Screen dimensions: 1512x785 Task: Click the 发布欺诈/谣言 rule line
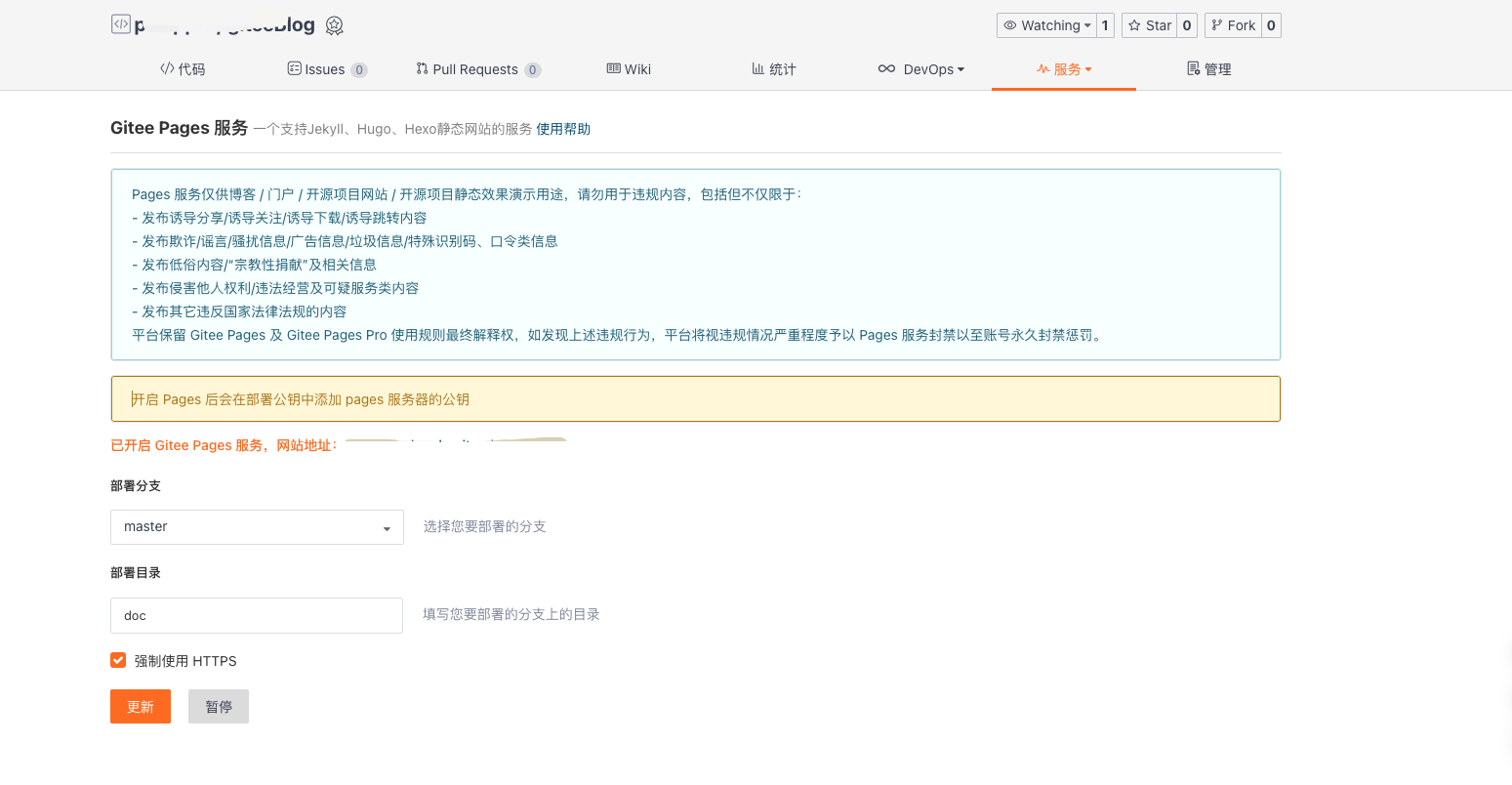pyautogui.click(x=345, y=241)
